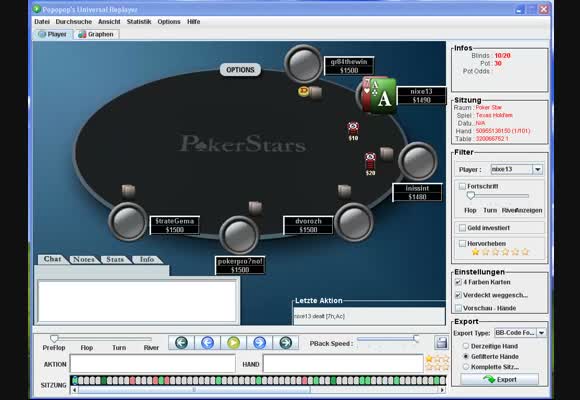This screenshot has width=580, height=400.
Task: Enable the Fortschritt checkbox
Action: [x=462, y=186]
